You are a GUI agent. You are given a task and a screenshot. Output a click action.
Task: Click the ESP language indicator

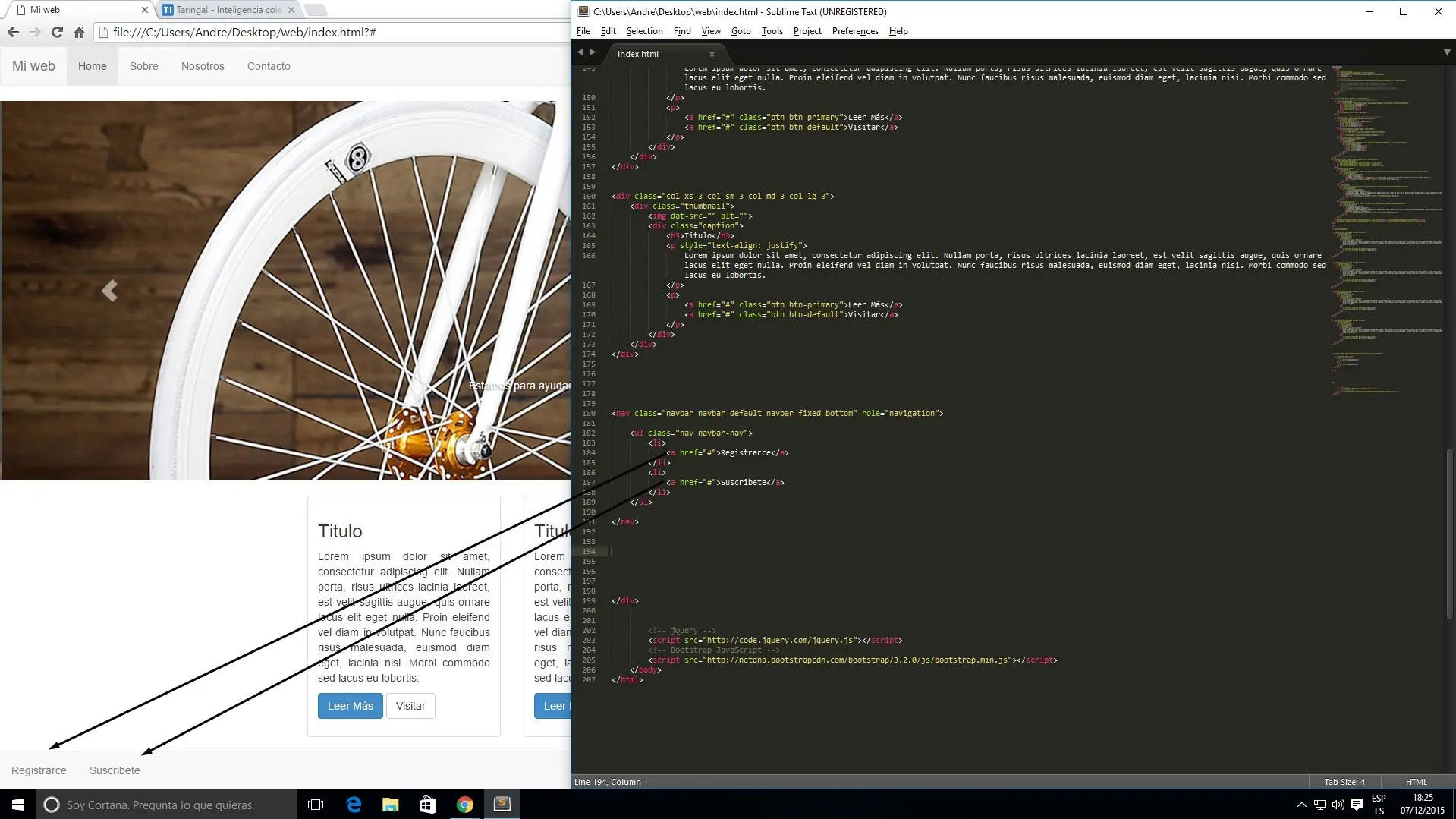coord(1379,805)
